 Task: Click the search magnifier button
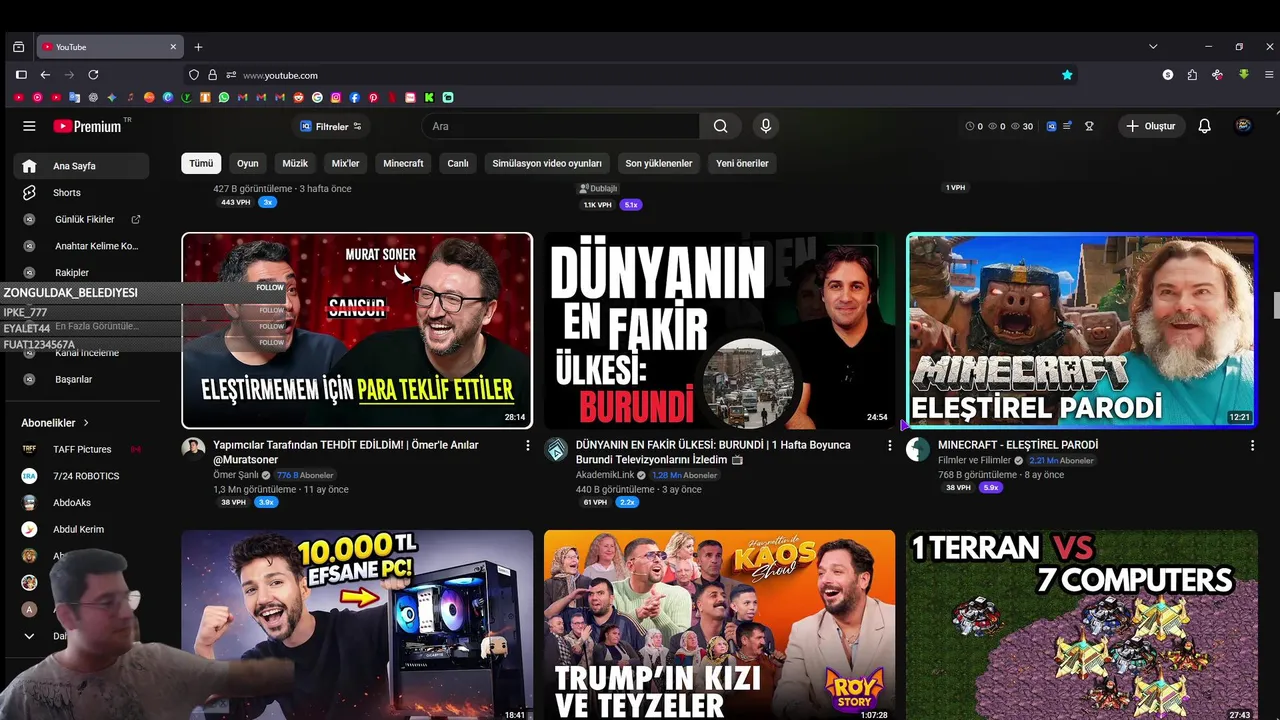[720, 126]
